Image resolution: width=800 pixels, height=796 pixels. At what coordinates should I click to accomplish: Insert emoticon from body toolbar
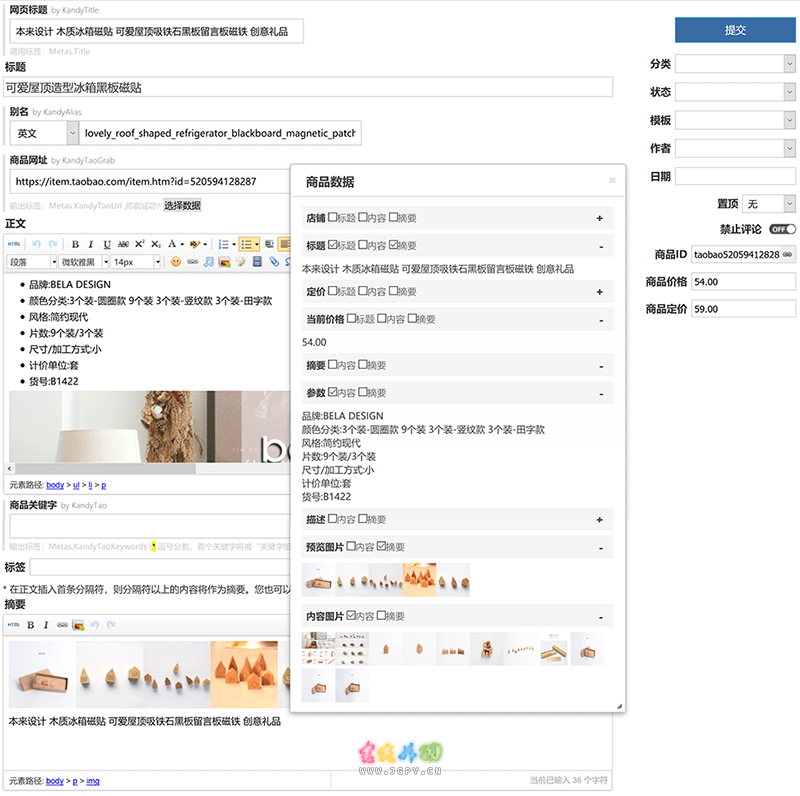[176, 262]
